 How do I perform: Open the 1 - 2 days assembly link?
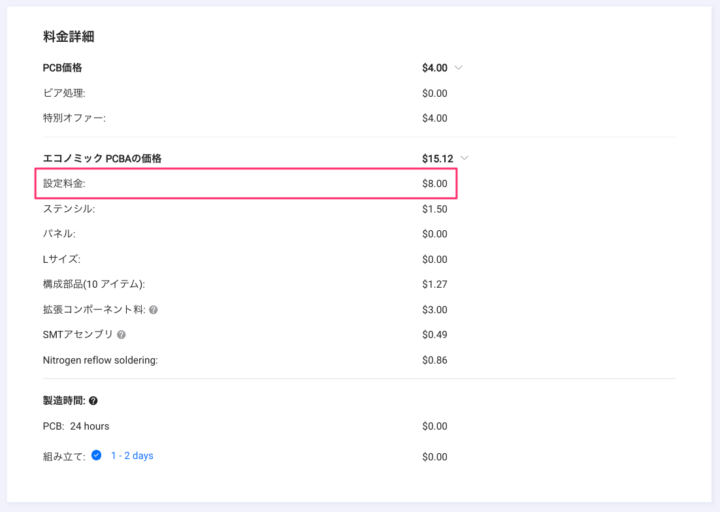[x=132, y=456]
